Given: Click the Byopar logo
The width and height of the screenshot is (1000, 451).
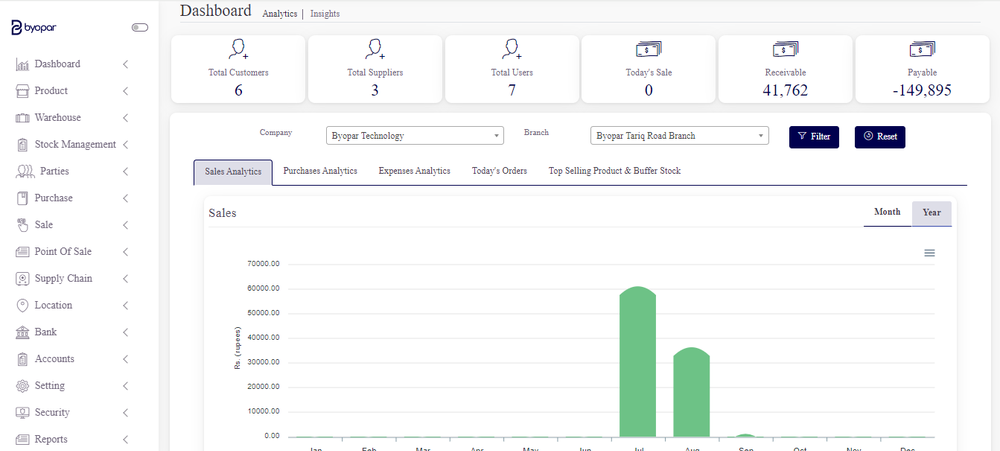Looking at the screenshot, I should [x=35, y=27].
